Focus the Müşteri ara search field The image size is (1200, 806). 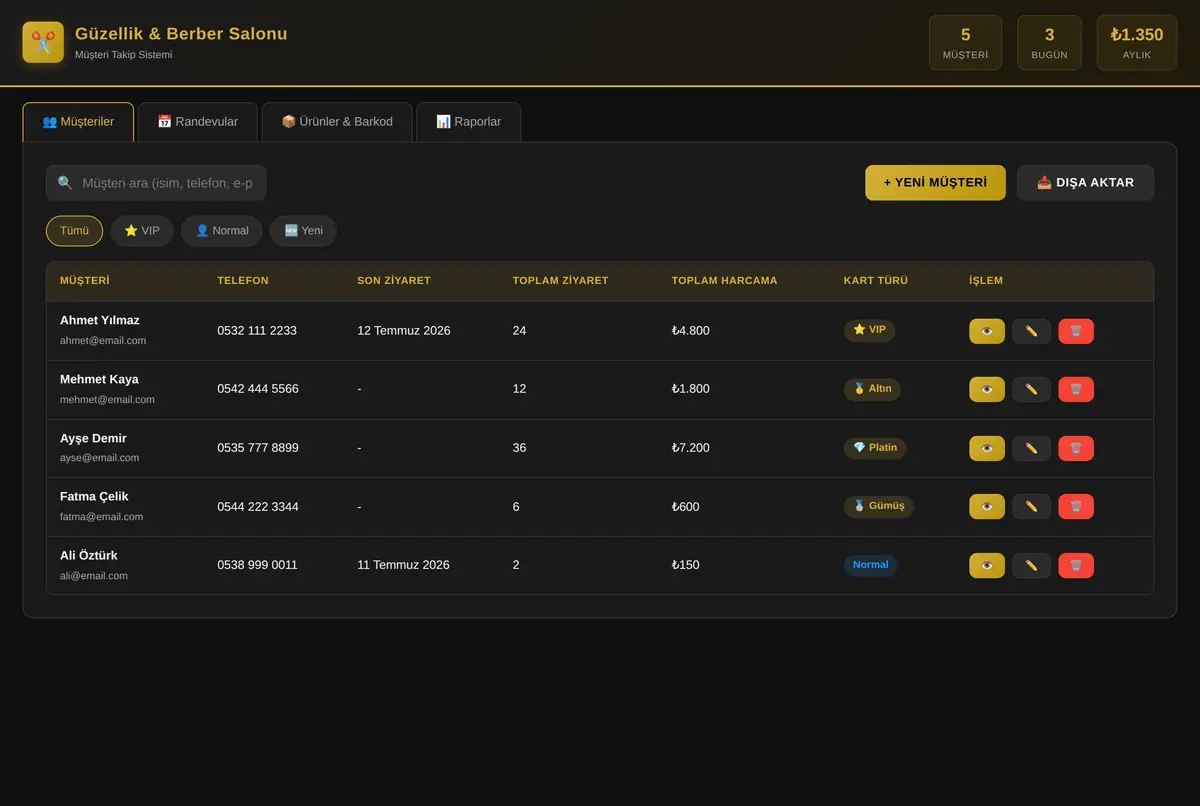pos(156,183)
